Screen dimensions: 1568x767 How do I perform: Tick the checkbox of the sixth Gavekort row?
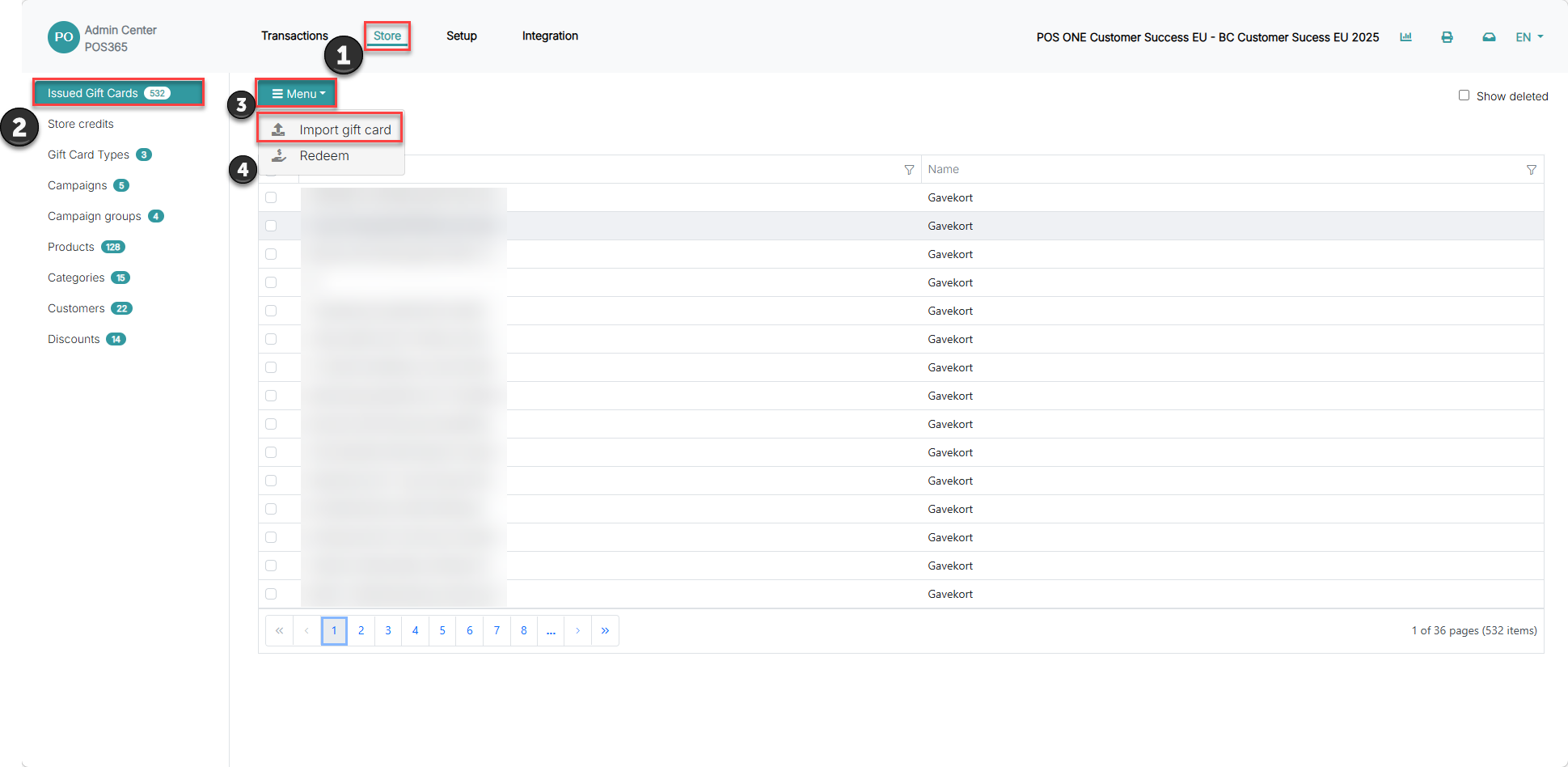(x=271, y=339)
